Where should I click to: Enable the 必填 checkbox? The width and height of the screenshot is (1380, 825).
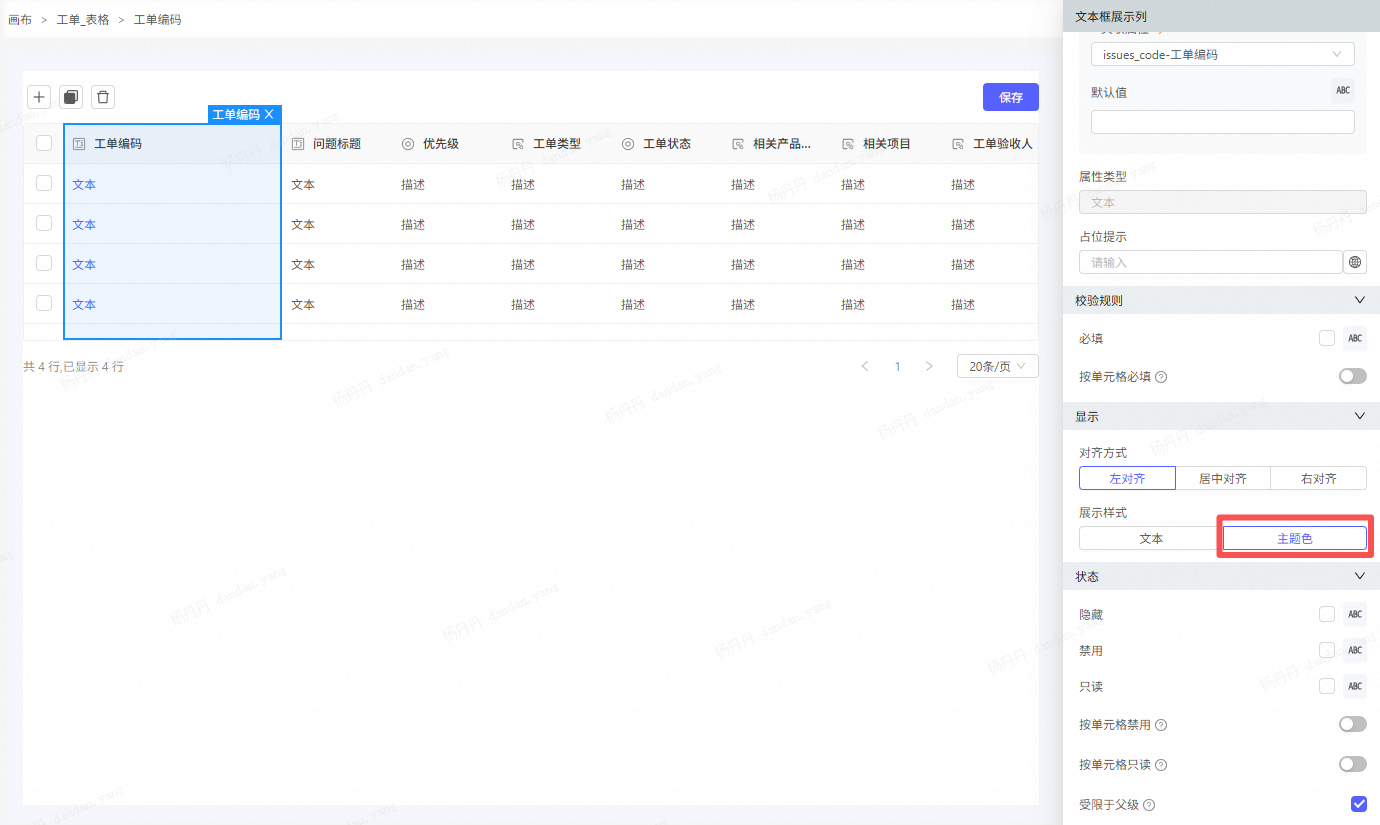(x=1327, y=338)
